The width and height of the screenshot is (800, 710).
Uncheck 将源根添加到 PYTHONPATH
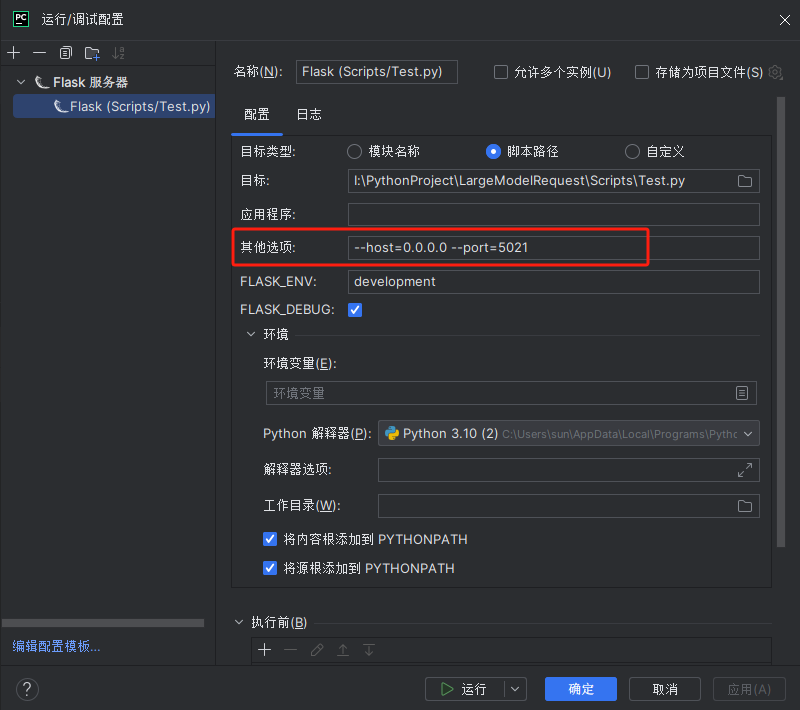(x=270, y=568)
